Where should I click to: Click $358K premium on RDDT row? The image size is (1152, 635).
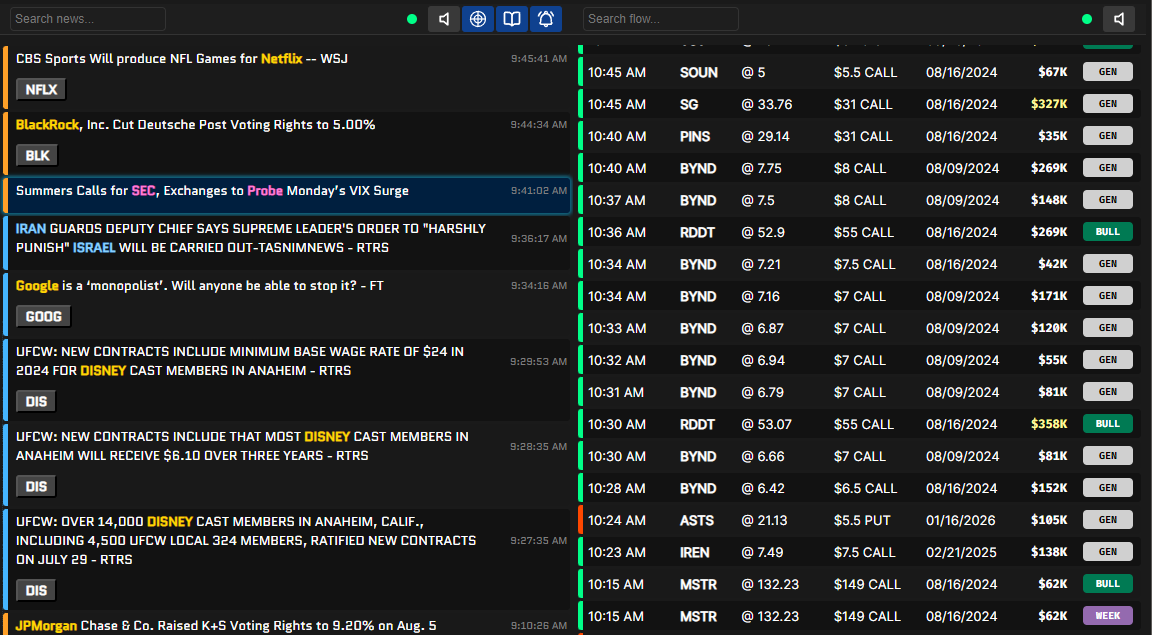1049,424
